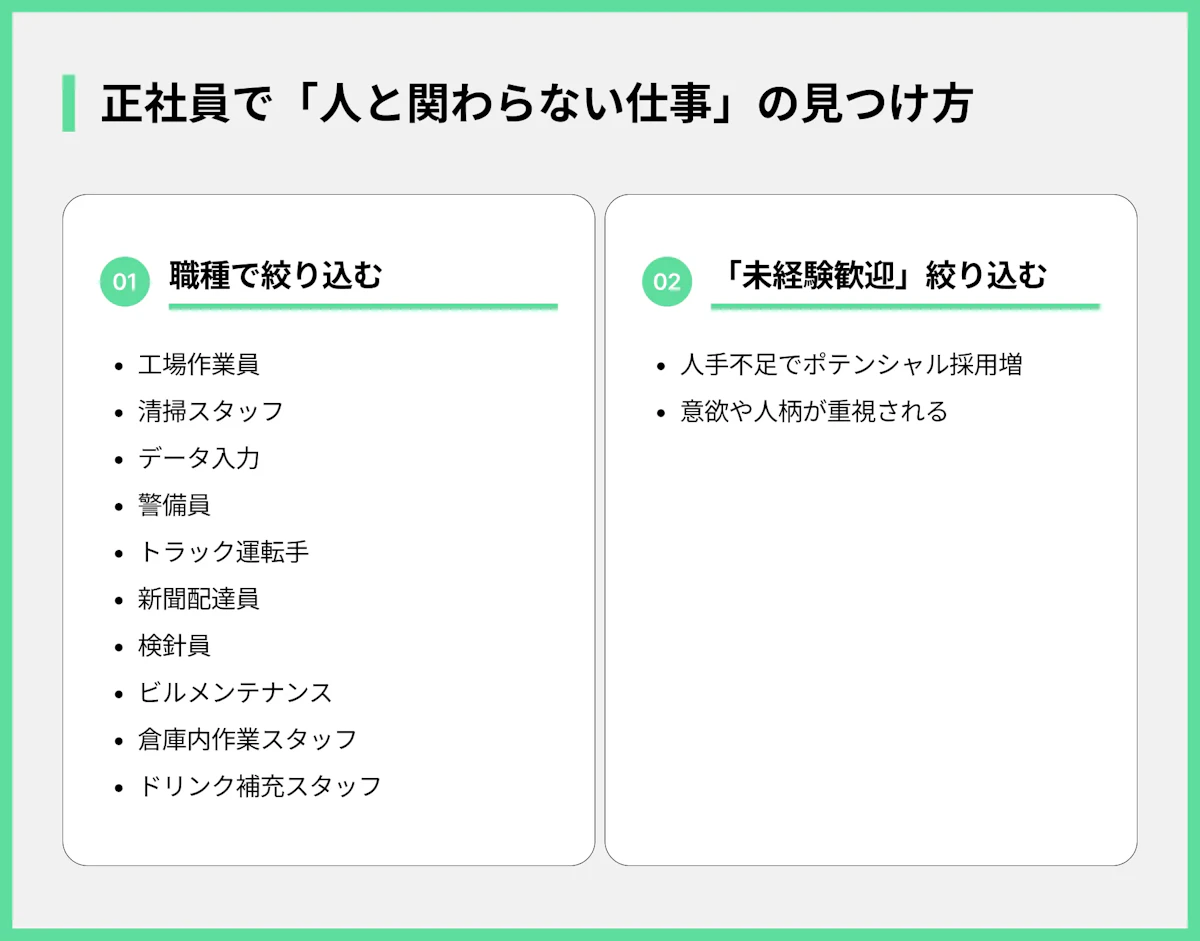
Task: Select the 検針員 list item
Action: point(174,646)
